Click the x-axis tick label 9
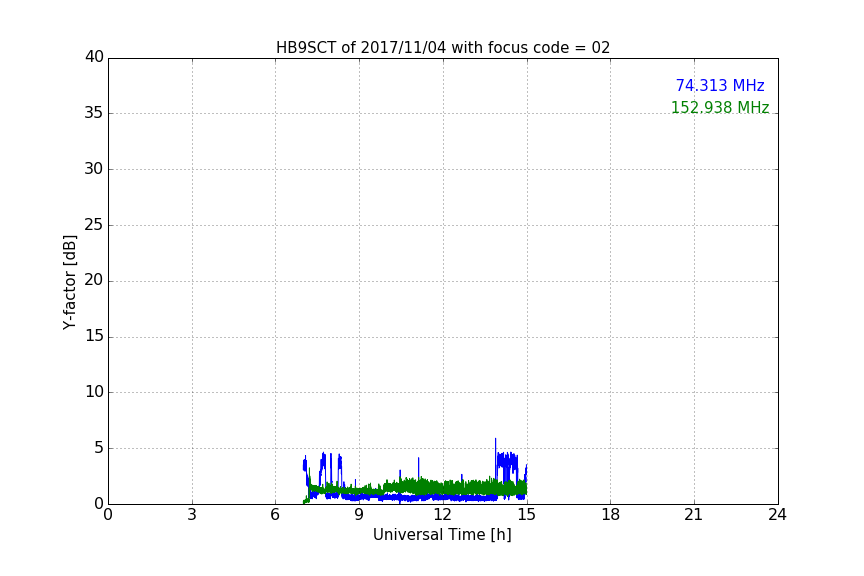This screenshot has height=576, width=864. [x=359, y=515]
